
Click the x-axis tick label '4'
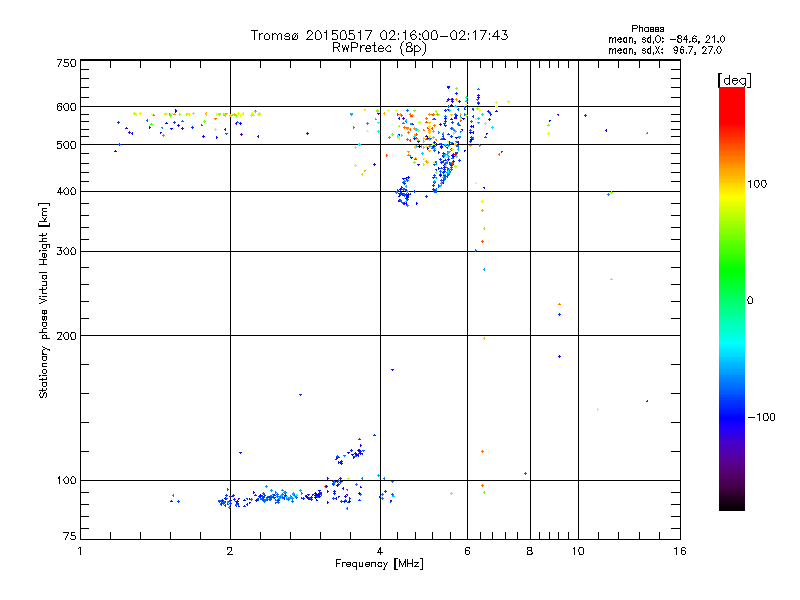click(x=380, y=551)
